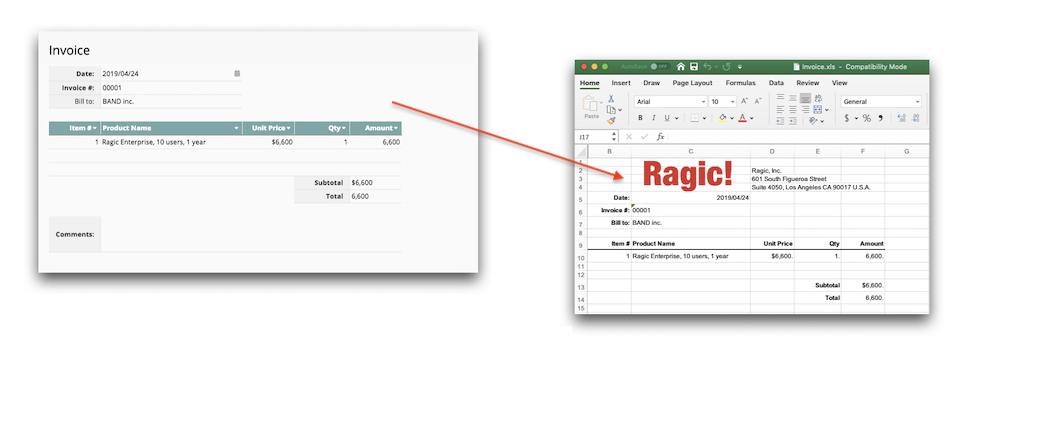Image resolution: width=1039 pixels, height=426 pixels.
Task: Open the Unit Price column dropdown
Action: (x=289, y=128)
